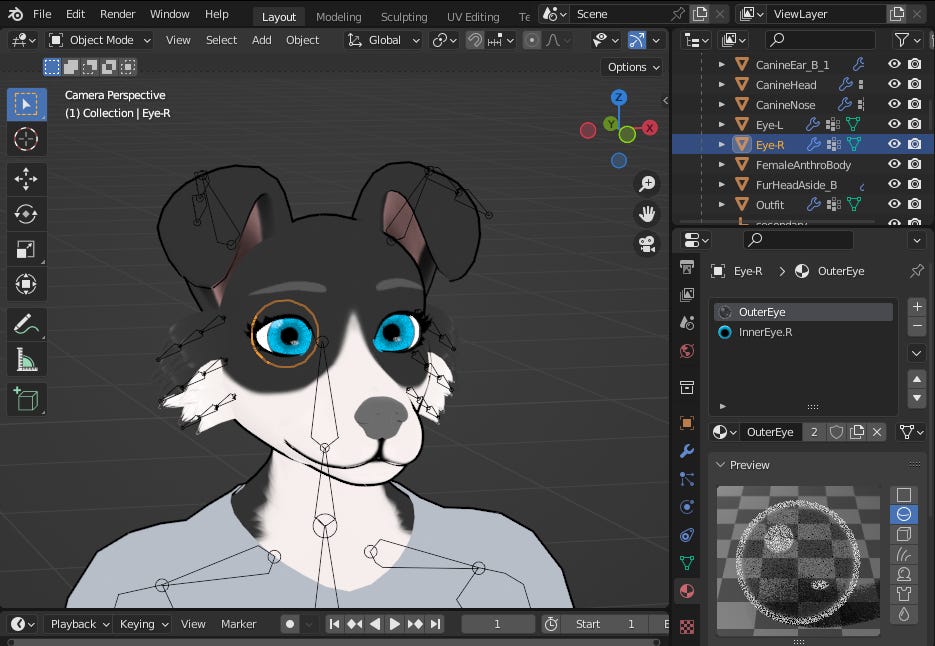This screenshot has height=646, width=935.
Task: Select the Annotate pencil tool
Action: 26,324
